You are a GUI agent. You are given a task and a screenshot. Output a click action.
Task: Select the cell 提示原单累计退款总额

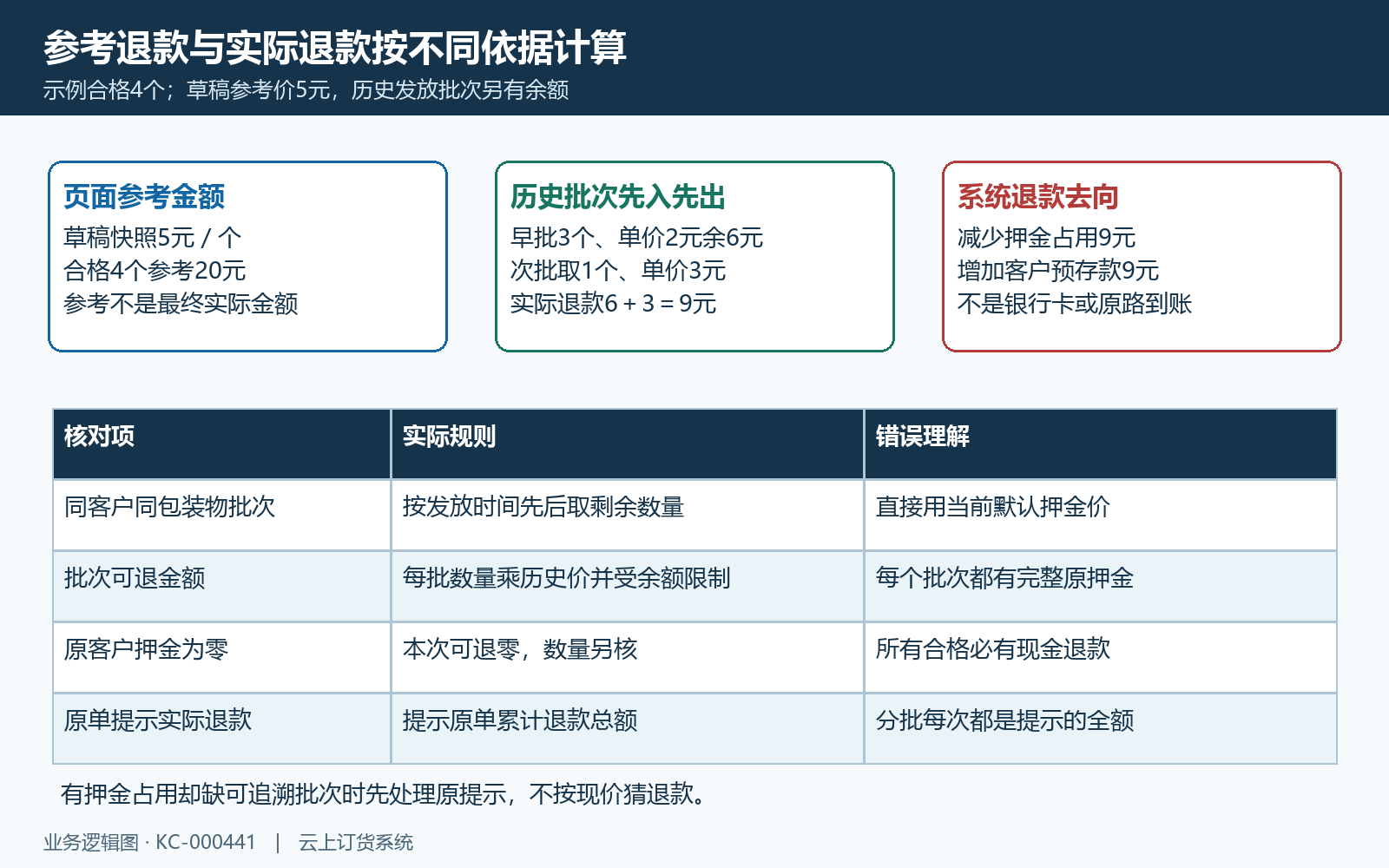tap(628, 728)
